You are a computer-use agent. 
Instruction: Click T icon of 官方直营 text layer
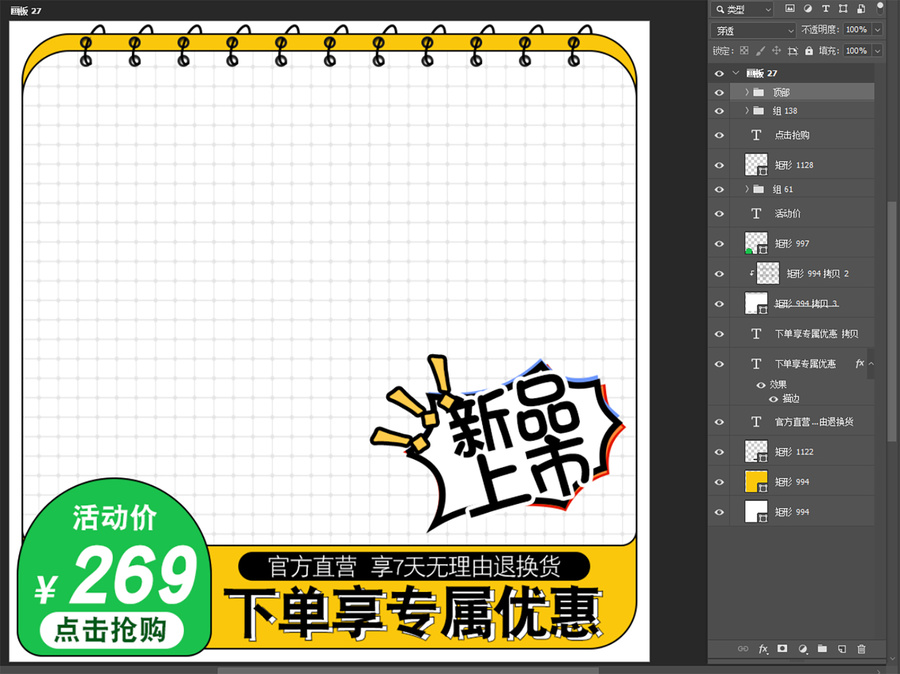point(756,422)
